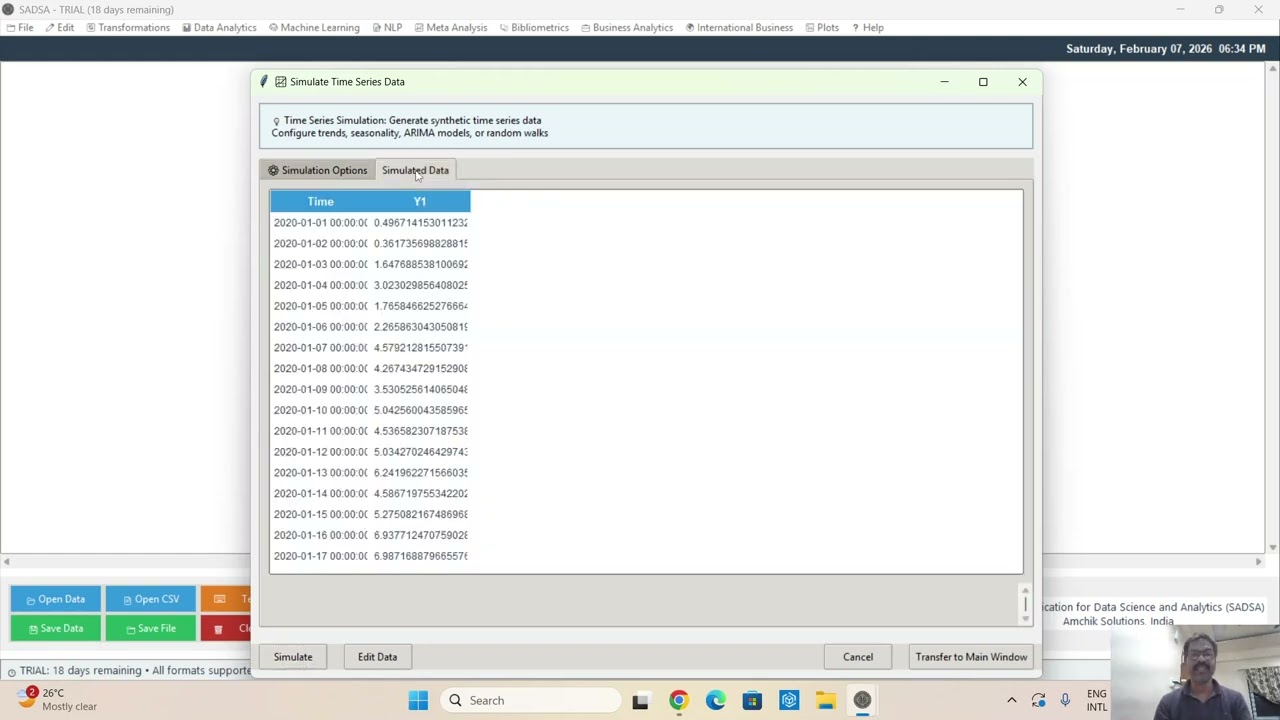The height and width of the screenshot is (720, 1280).
Task: Click the feather icon in dialog title
Action: click(264, 82)
